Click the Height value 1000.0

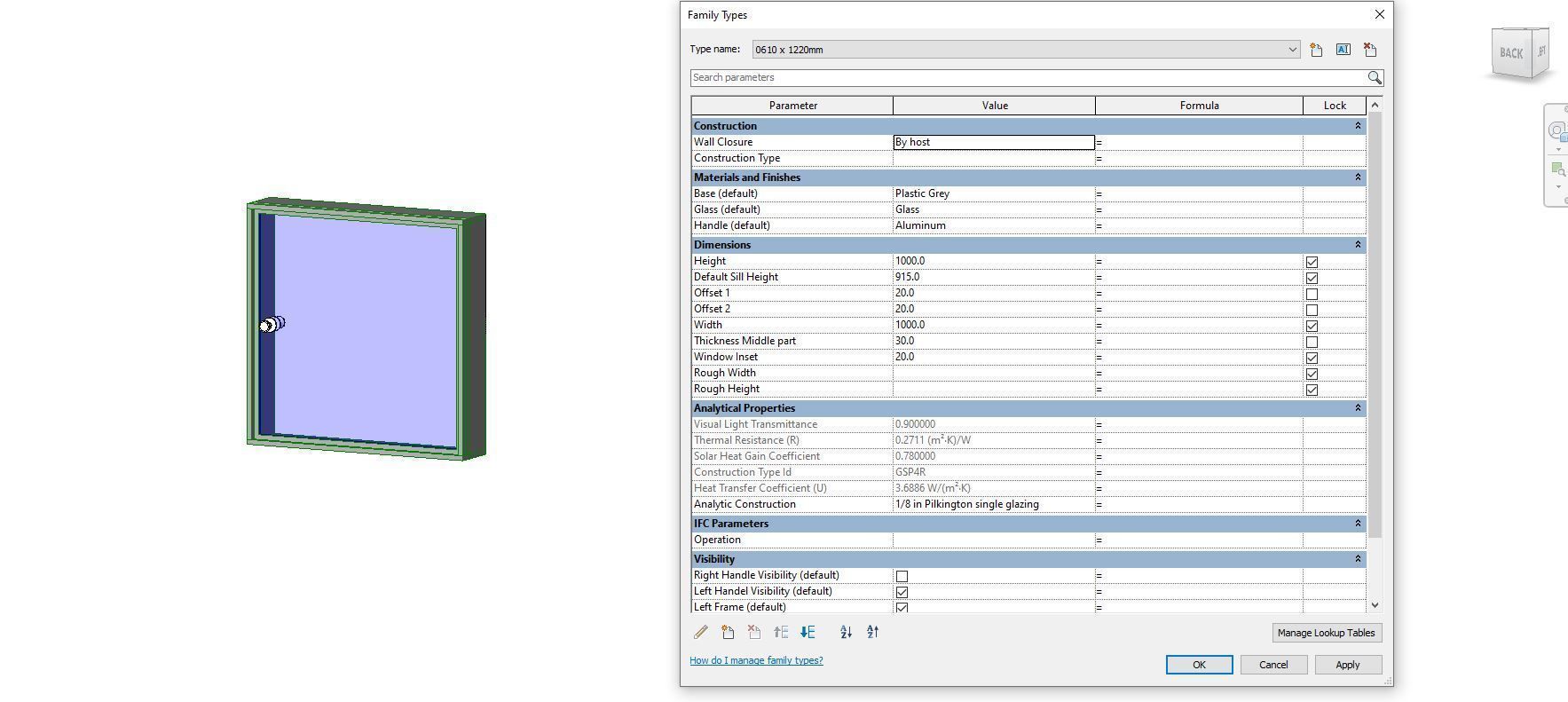[994, 261]
